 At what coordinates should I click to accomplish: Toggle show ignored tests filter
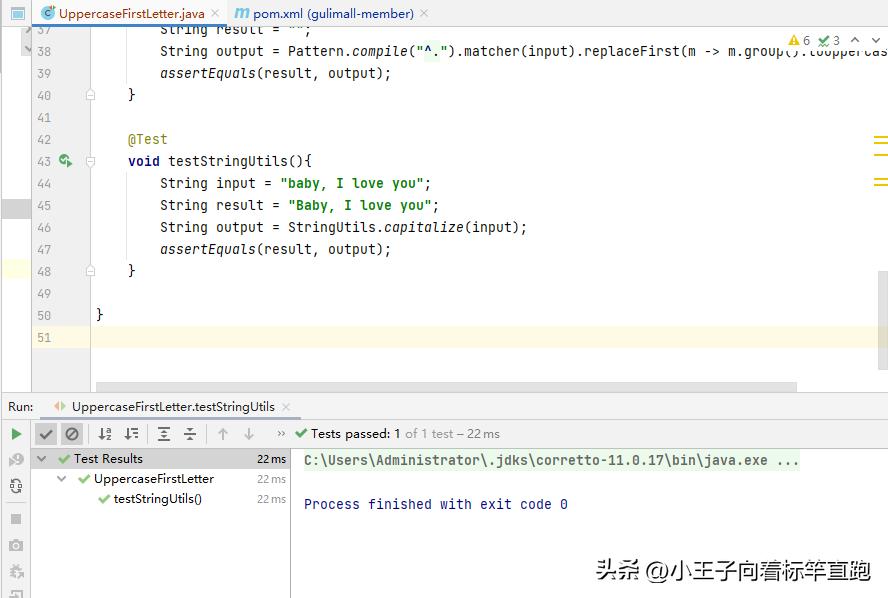[72, 434]
